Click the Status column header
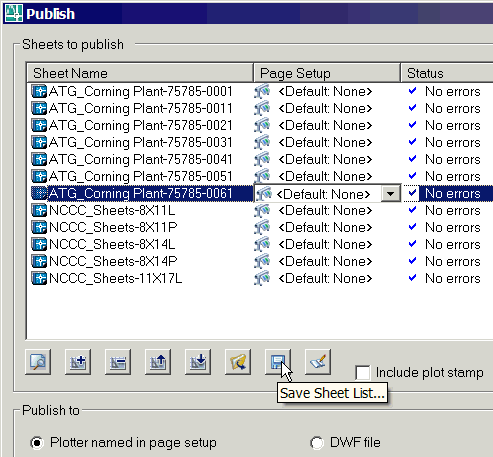Viewport: 493px width, 457px height. coord(447,73)
